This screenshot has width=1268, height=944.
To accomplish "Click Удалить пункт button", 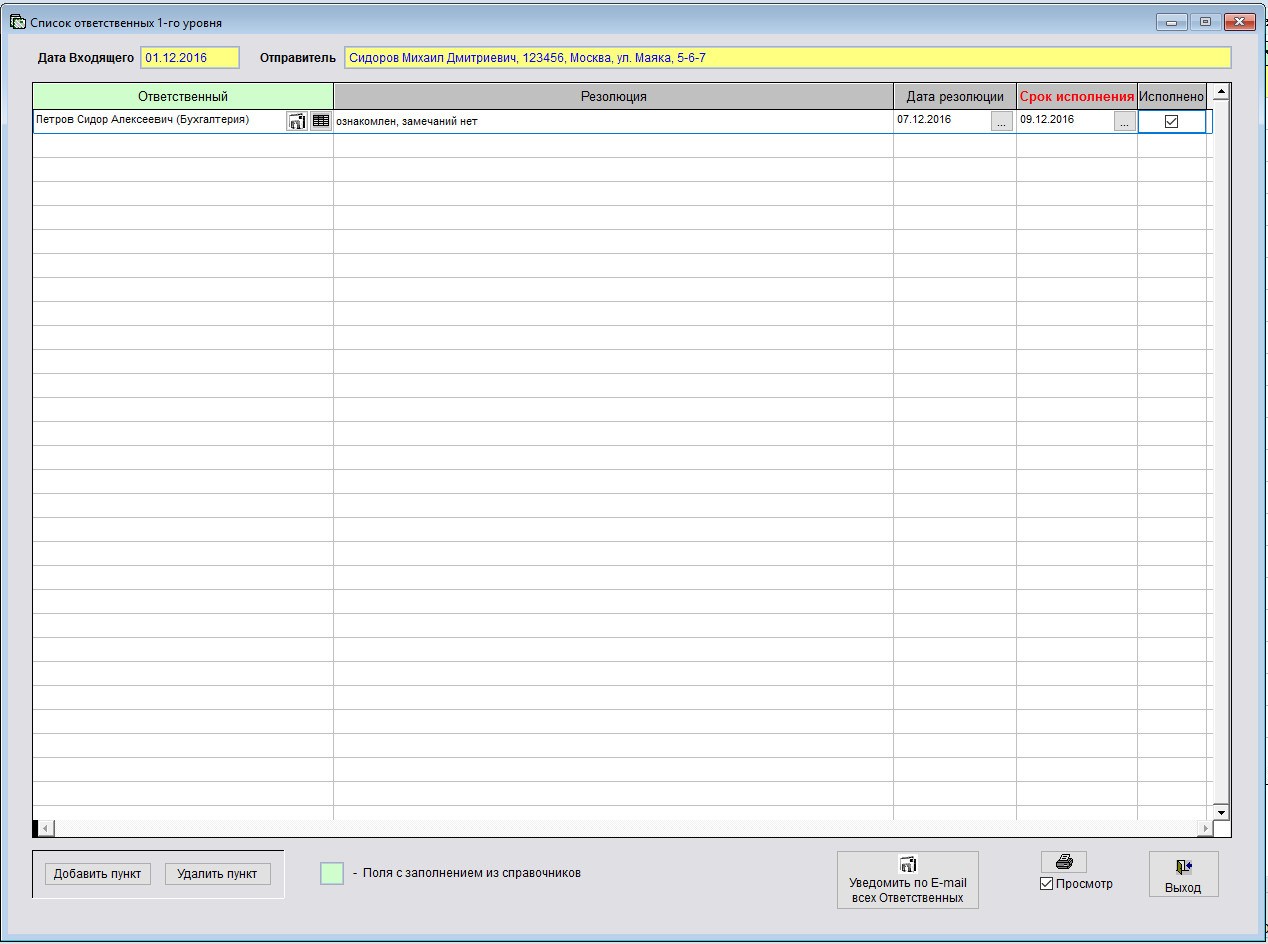I will (x=218, y=874).
